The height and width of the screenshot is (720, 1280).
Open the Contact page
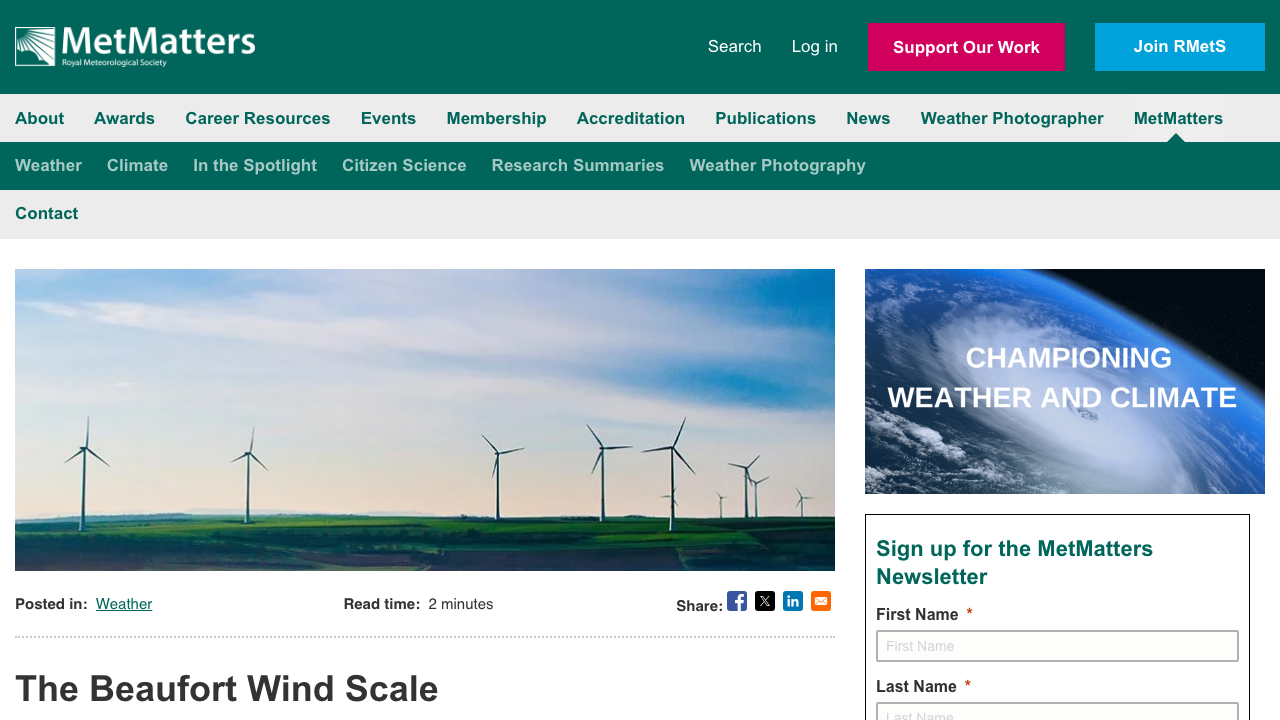[46, 213]
